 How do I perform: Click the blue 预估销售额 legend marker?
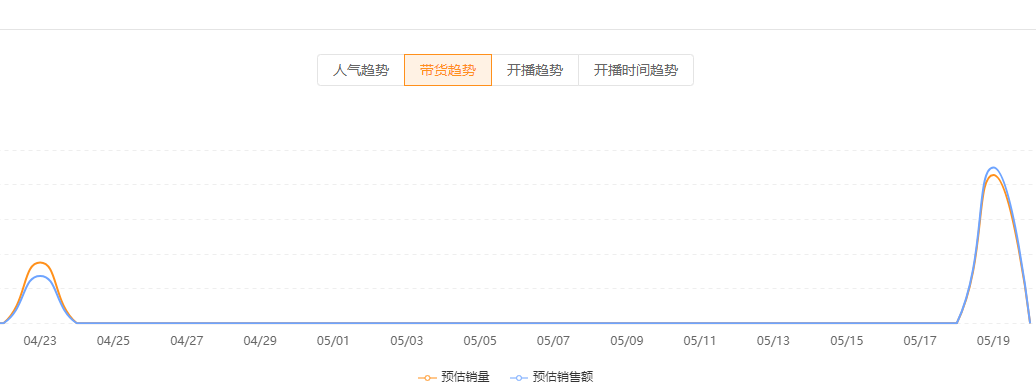tap(519, 378)
